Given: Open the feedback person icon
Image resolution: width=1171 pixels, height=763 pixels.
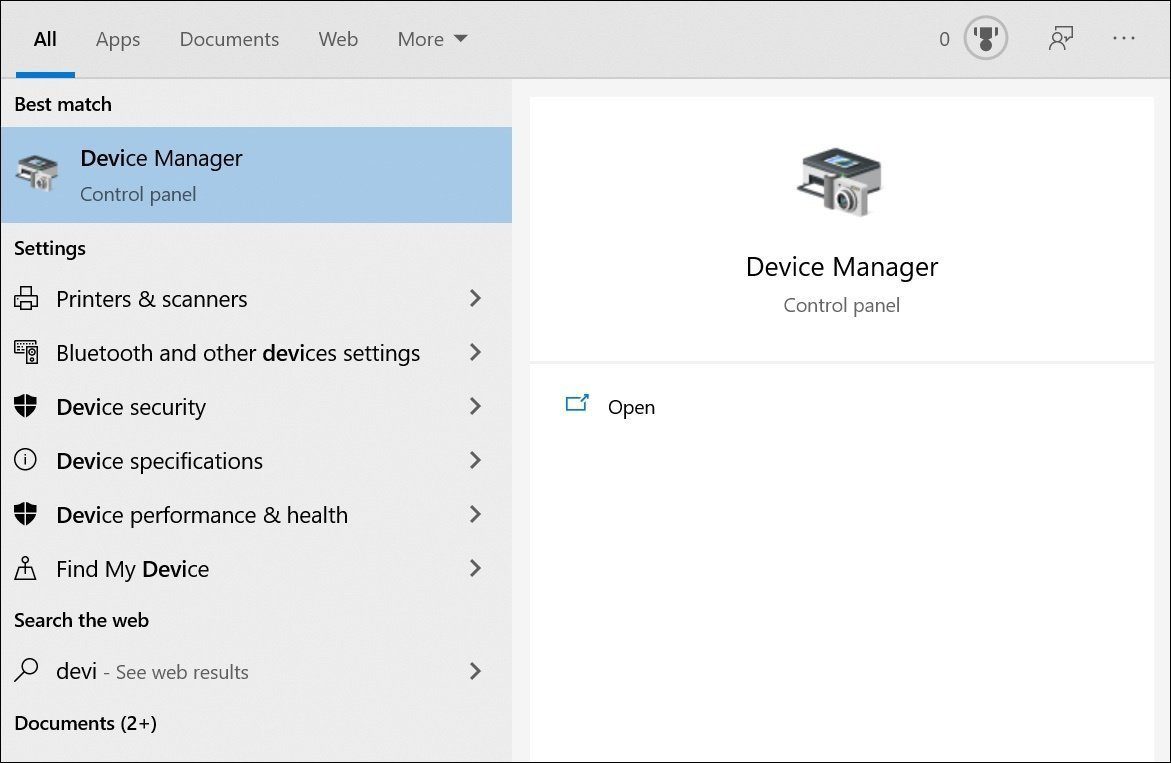Looking at the screenshot, I should [x=1060, y=38].
